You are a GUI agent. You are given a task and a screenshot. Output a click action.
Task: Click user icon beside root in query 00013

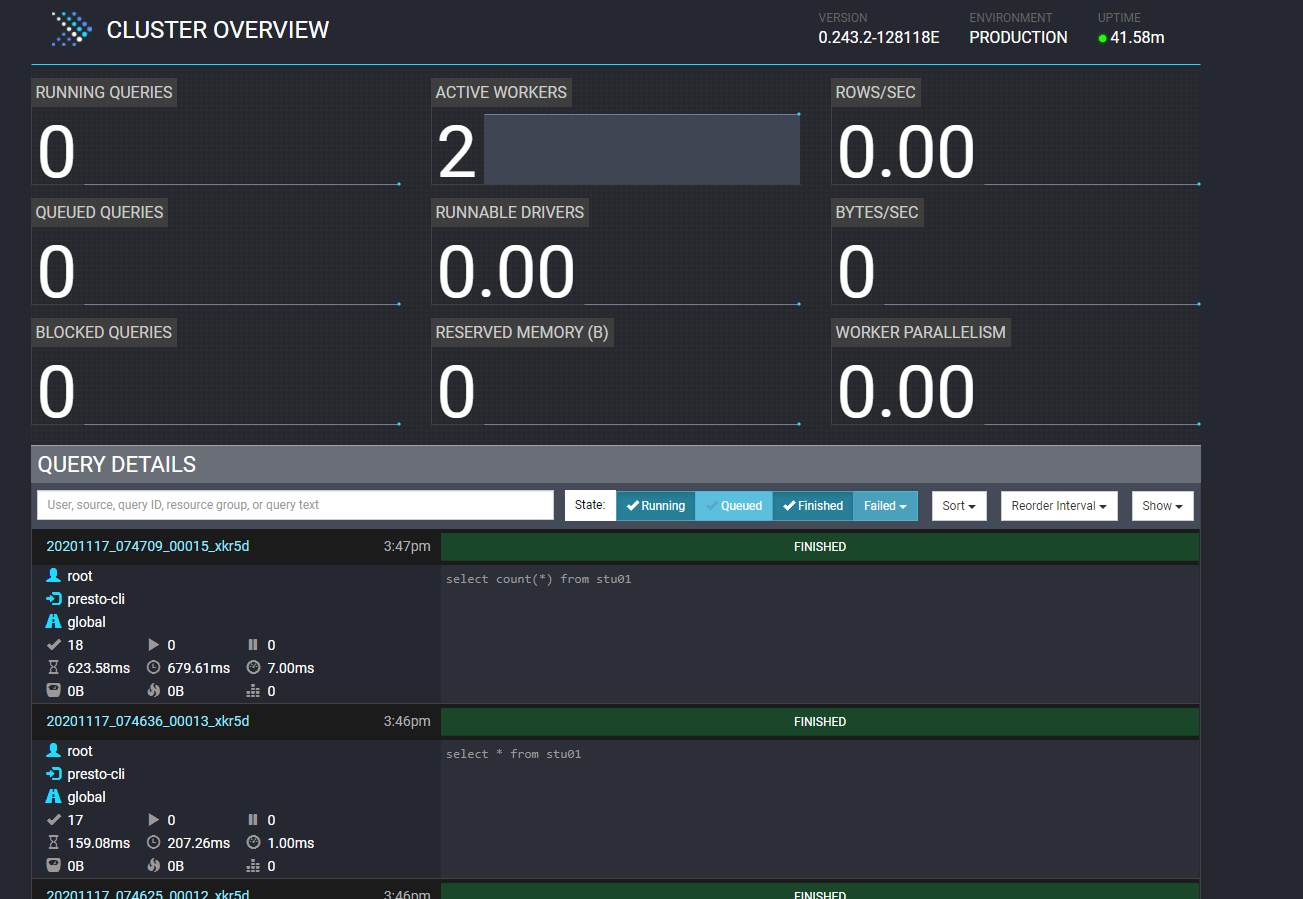[54, 751]
